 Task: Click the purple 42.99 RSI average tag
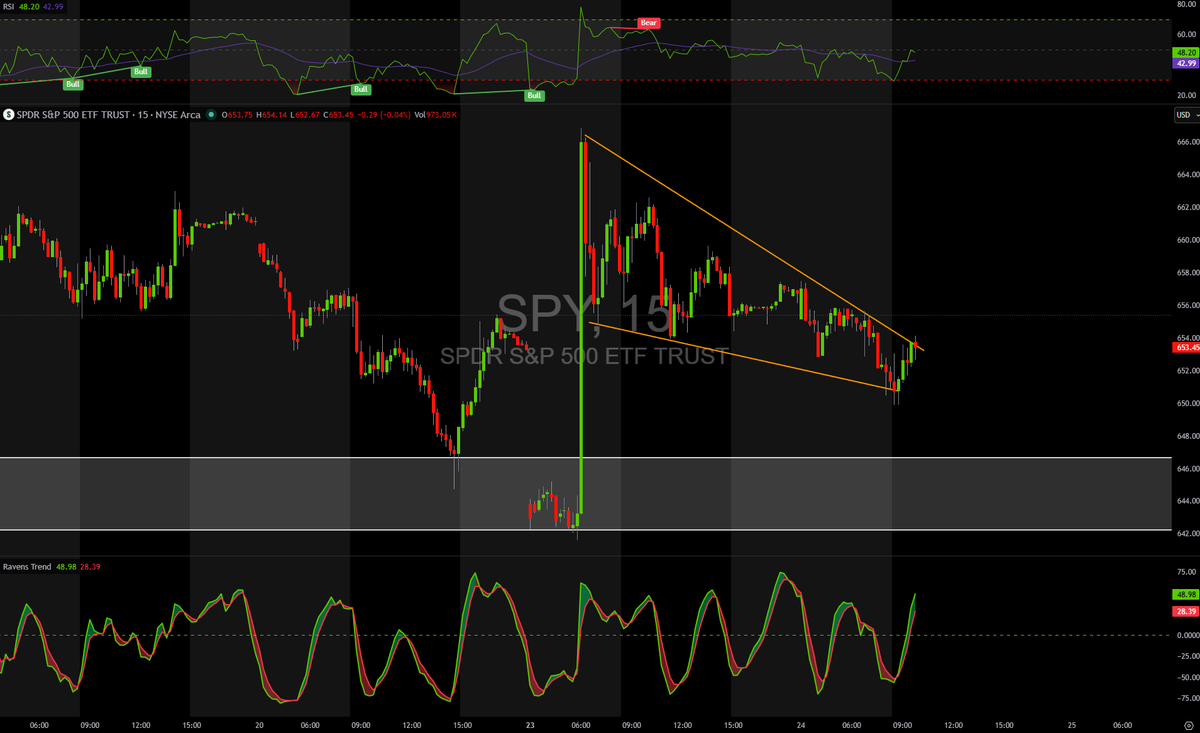1184,64
